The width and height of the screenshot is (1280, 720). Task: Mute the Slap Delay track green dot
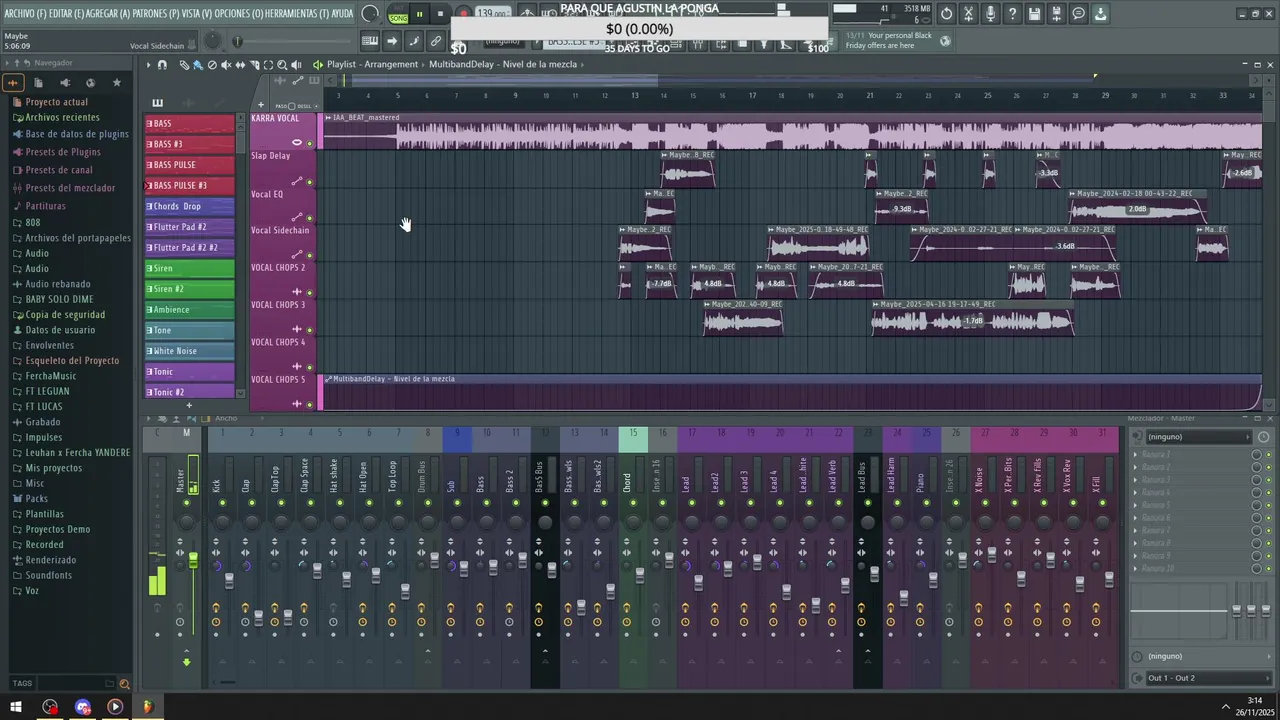point(310,182)
